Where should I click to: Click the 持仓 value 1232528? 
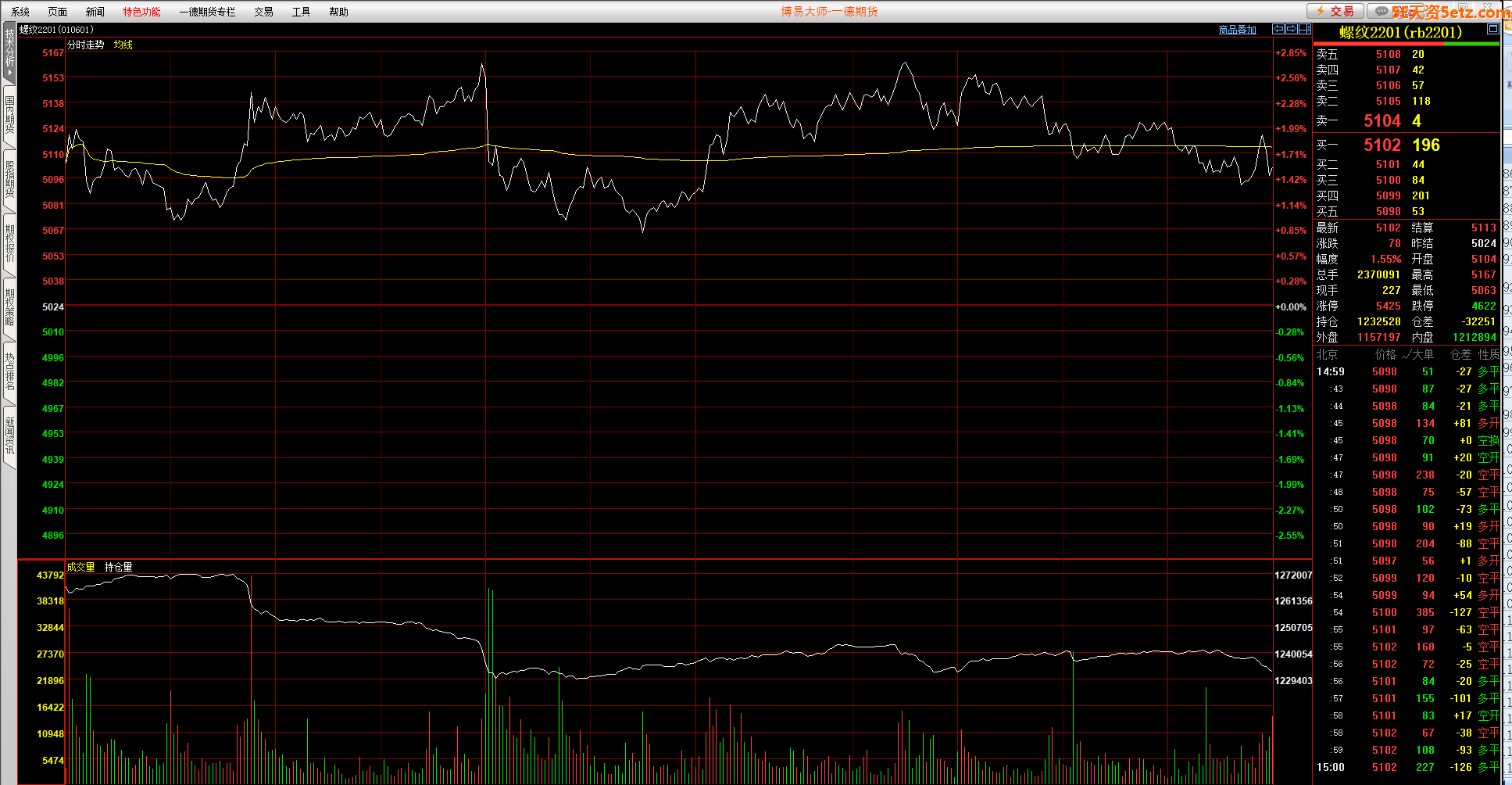coord(1378,321)
